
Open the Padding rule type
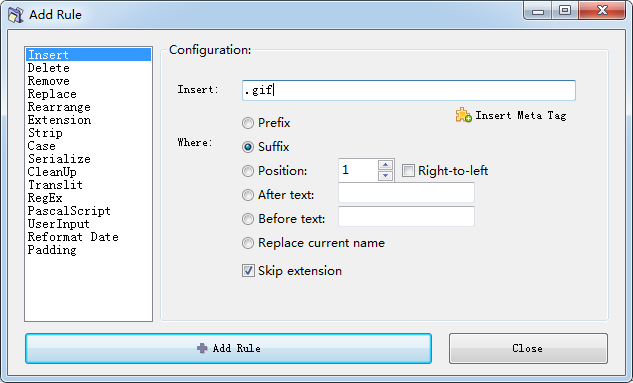click(x=88, y=250)
